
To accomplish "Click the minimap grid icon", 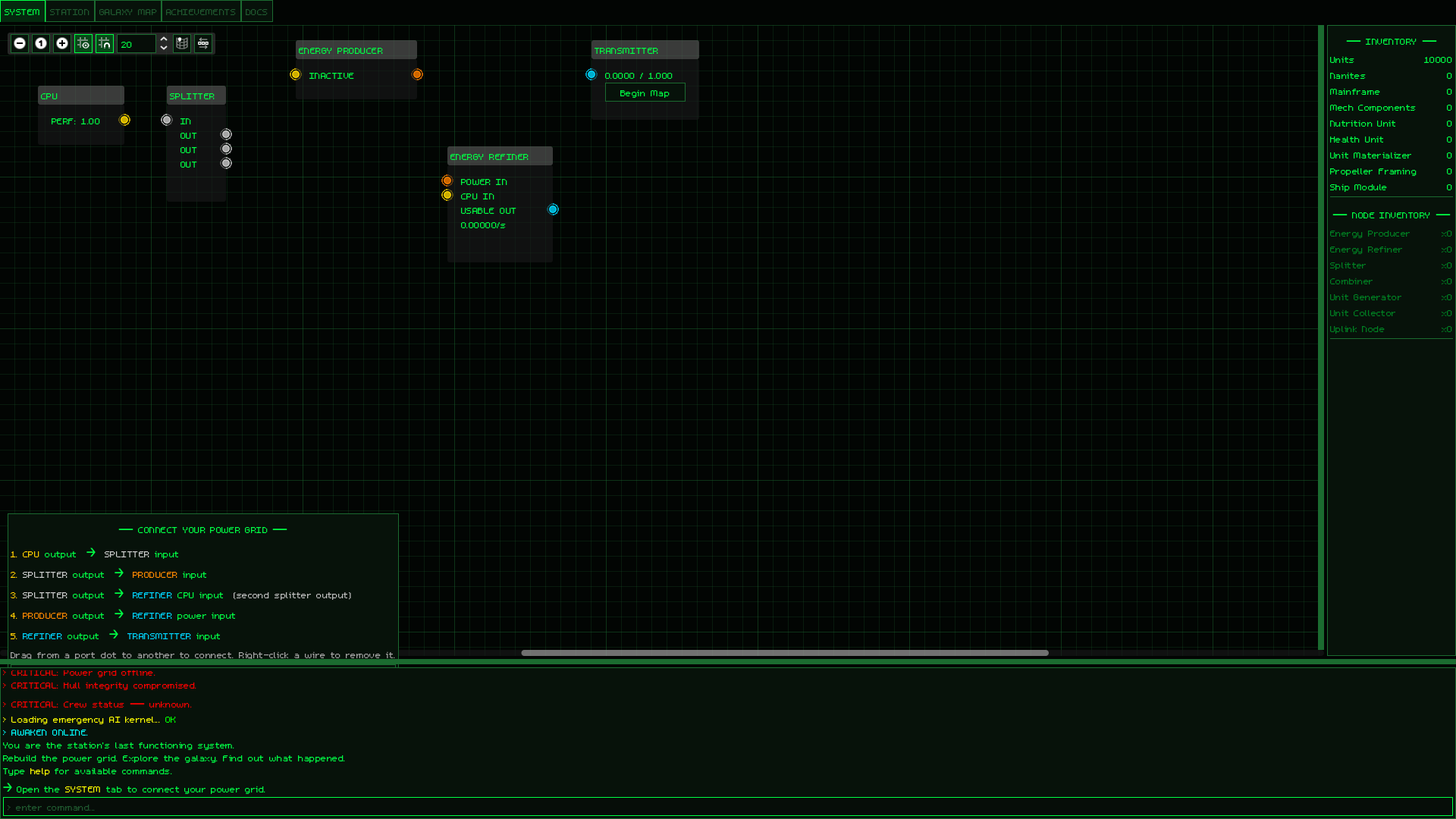I will 182,44.
